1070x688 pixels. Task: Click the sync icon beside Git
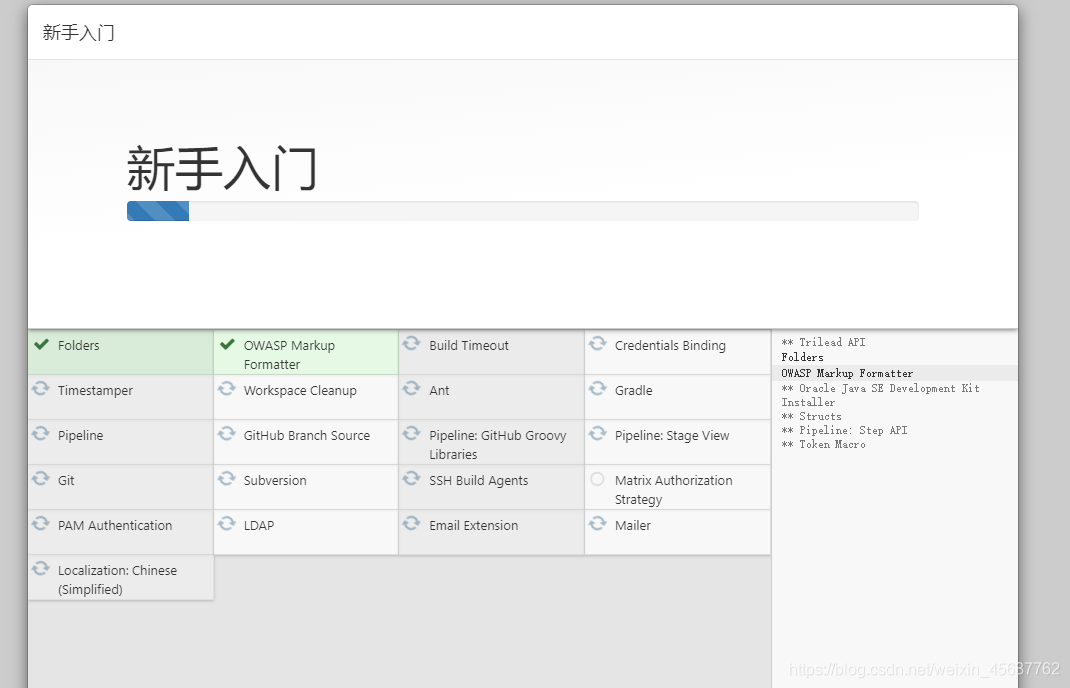pyautogui.click(x=41, y=479)
